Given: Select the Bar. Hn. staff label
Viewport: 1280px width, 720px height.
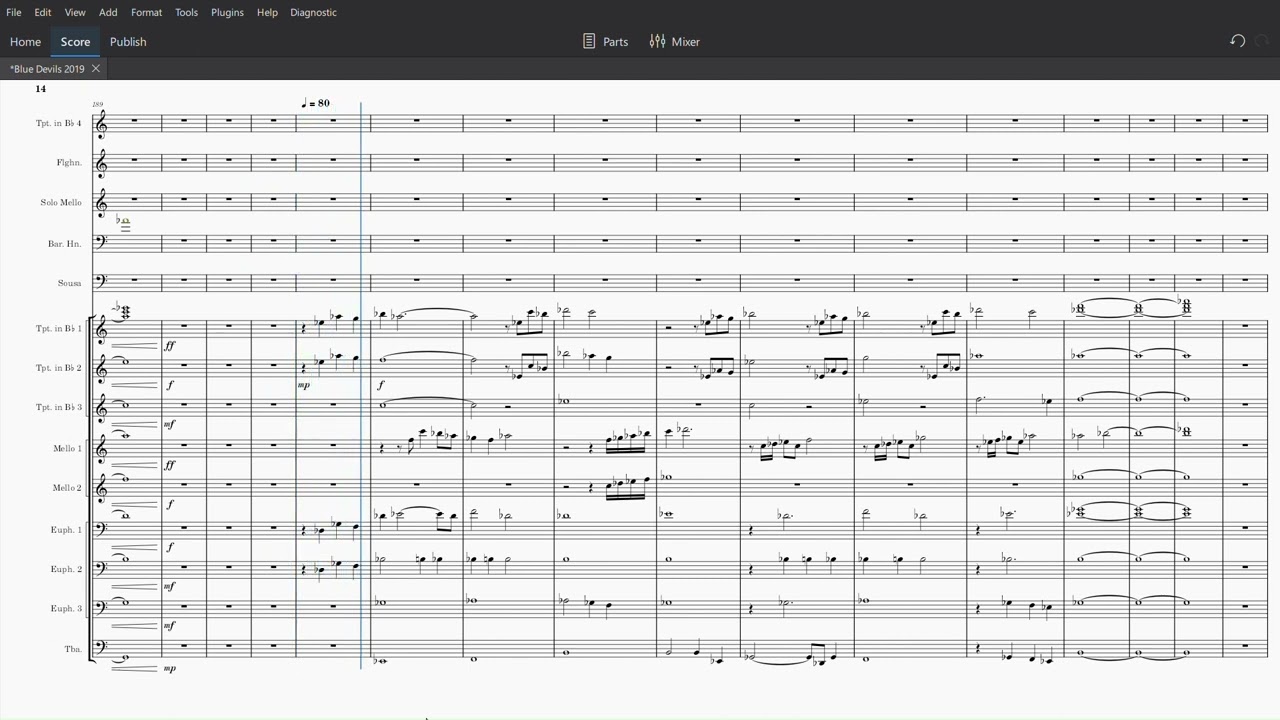Looking at the screenshot, I should click(x=65, y=244).
